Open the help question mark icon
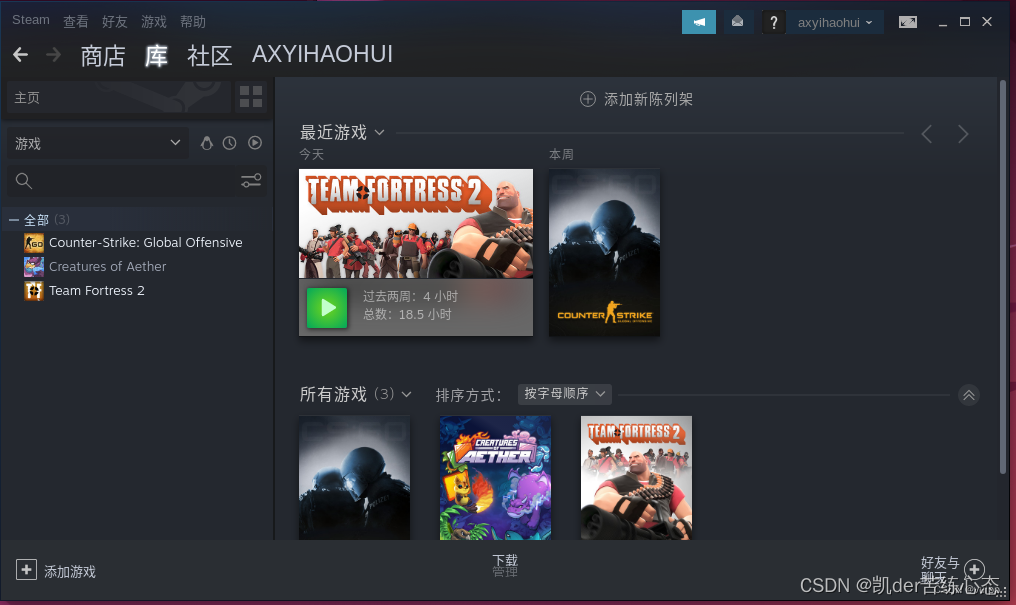 tap(774, 22)
